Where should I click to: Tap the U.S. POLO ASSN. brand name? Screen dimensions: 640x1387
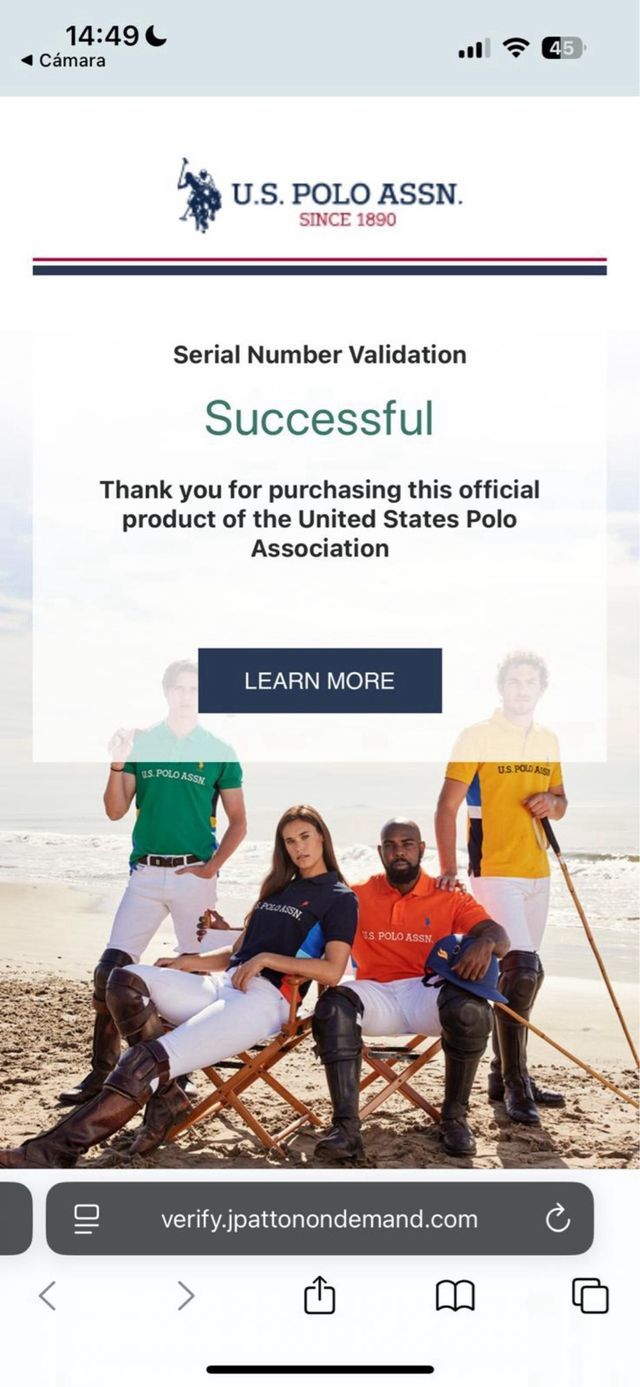click(347, 194)
